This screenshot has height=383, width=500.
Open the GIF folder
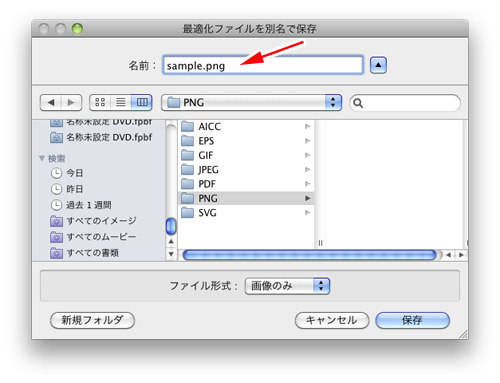pos(246,155)
